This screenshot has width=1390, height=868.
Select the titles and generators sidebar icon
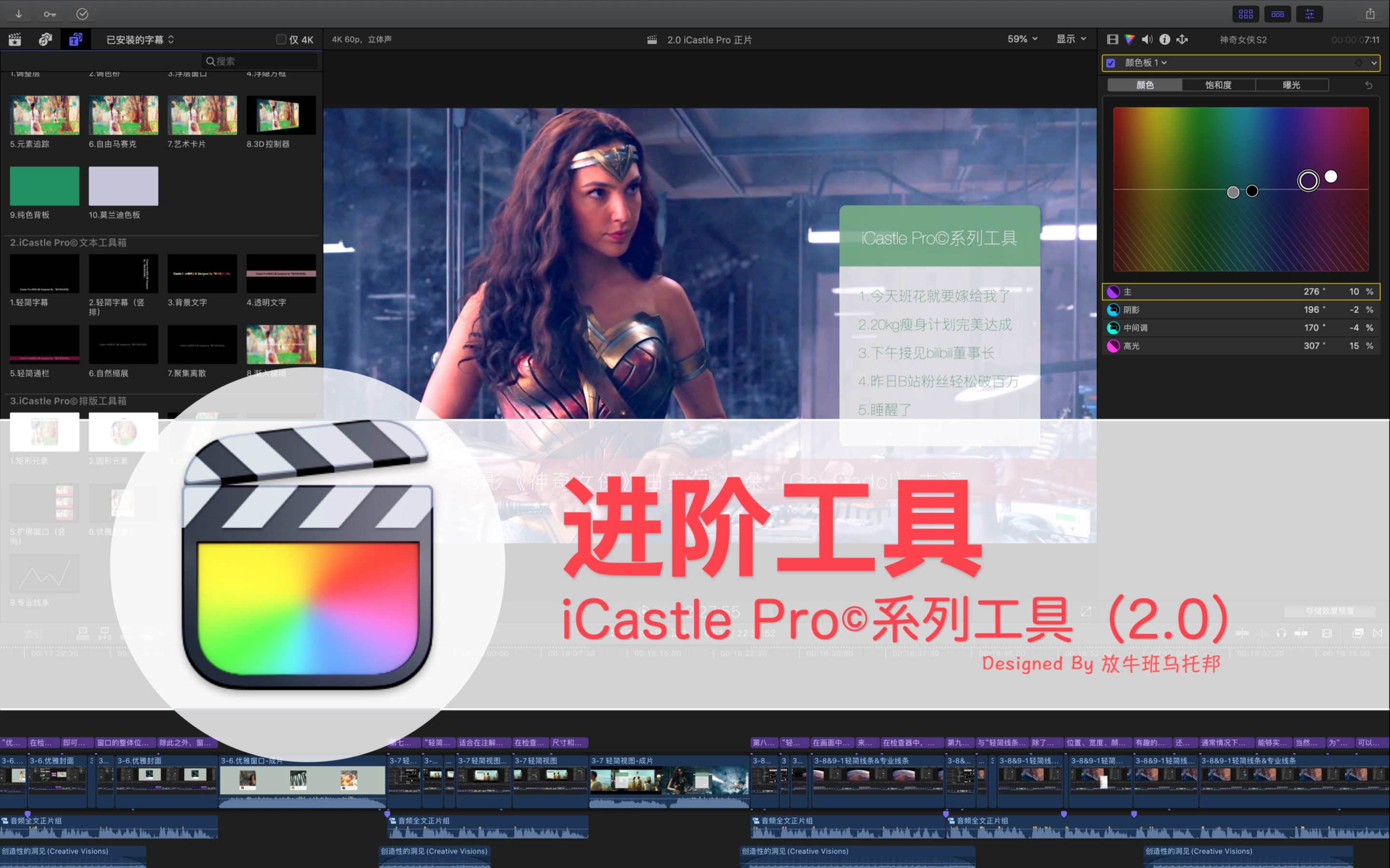point(75,40)
